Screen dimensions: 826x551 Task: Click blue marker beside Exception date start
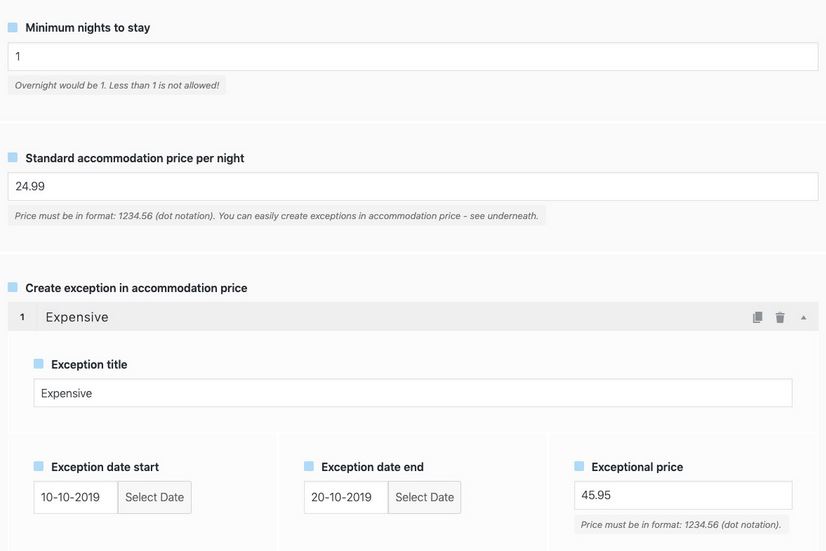[38, 466]
